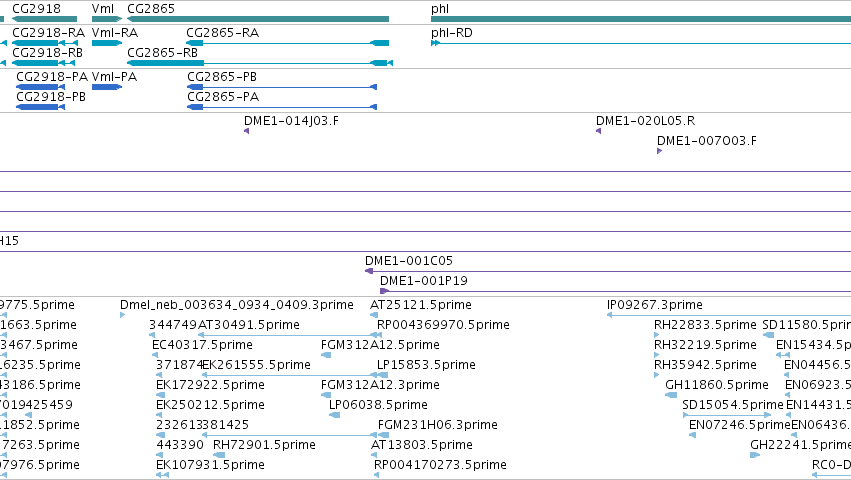
Task: Select the Vml gene bar
Action: tap(107, 19)
